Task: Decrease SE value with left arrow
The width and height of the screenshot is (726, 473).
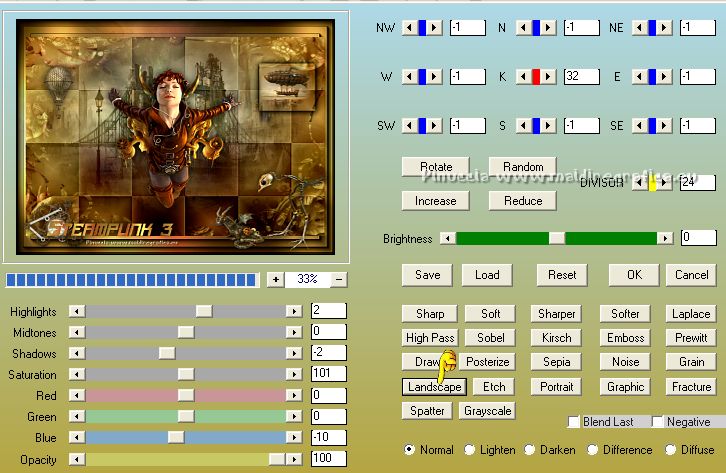Action: click(639, 125)
